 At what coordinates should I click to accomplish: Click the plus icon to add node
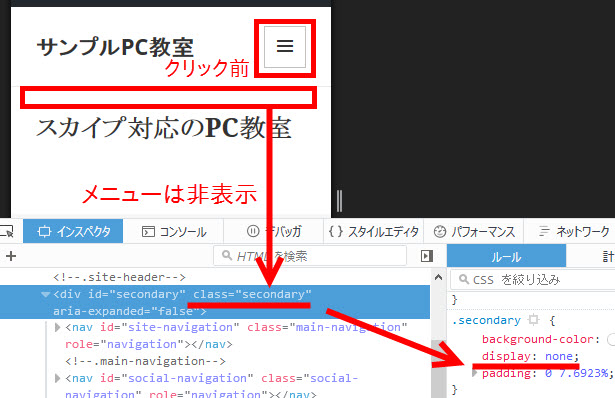tap(11, 256)
